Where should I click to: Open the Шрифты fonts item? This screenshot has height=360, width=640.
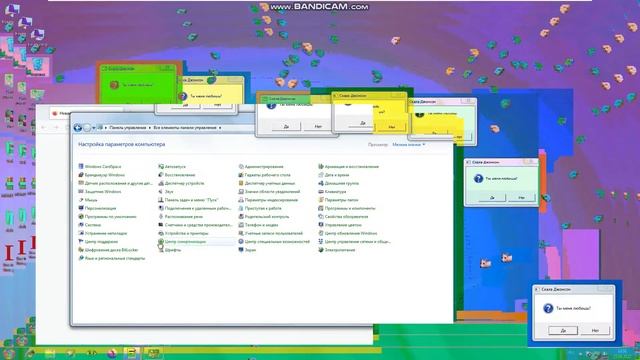coord(169,250)
